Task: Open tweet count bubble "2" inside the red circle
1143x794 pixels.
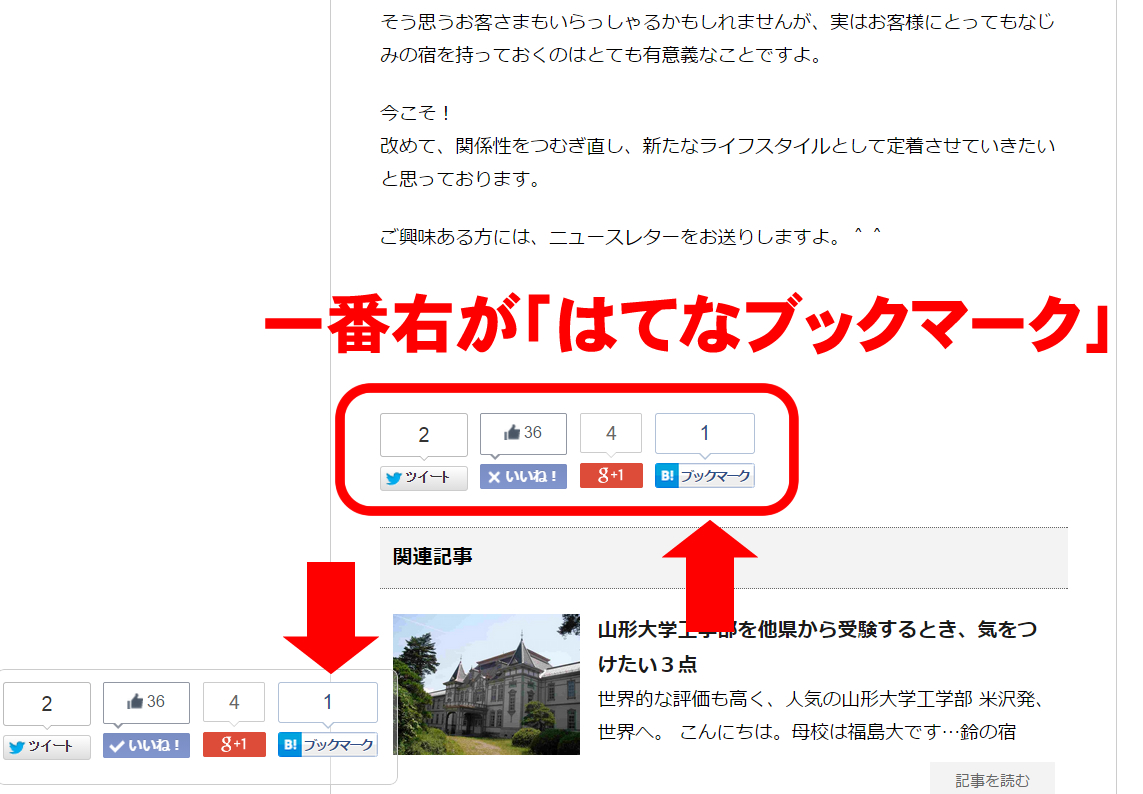Action: [x=423, y=435]
